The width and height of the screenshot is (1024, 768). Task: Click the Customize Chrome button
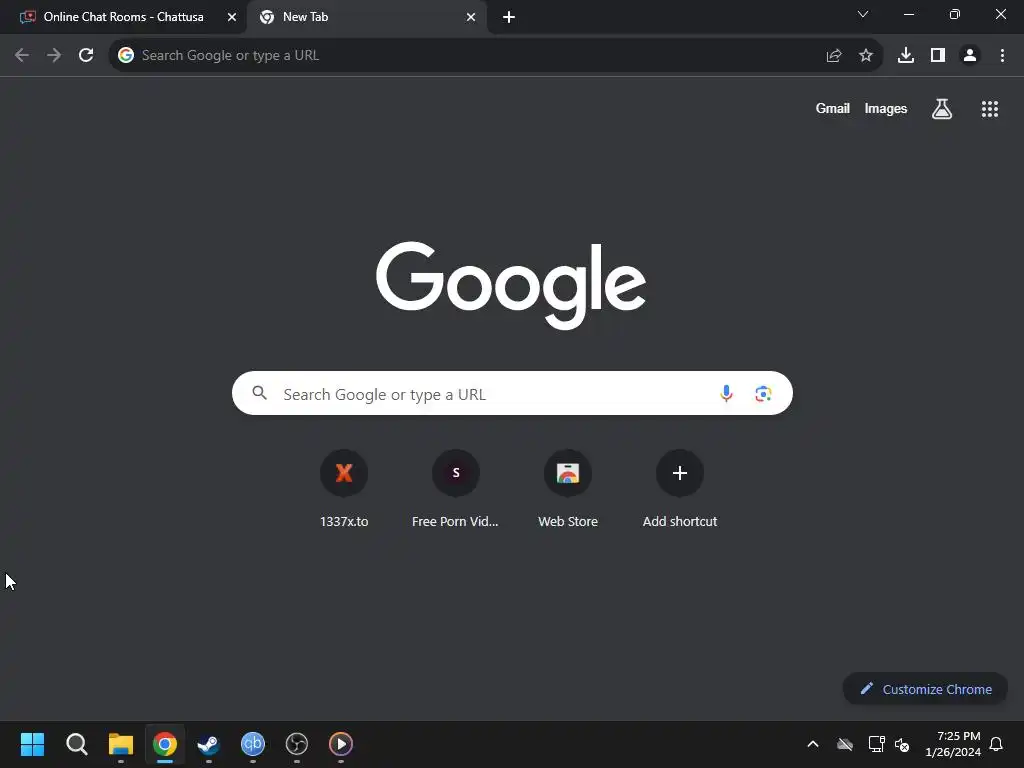pos(925,689)
